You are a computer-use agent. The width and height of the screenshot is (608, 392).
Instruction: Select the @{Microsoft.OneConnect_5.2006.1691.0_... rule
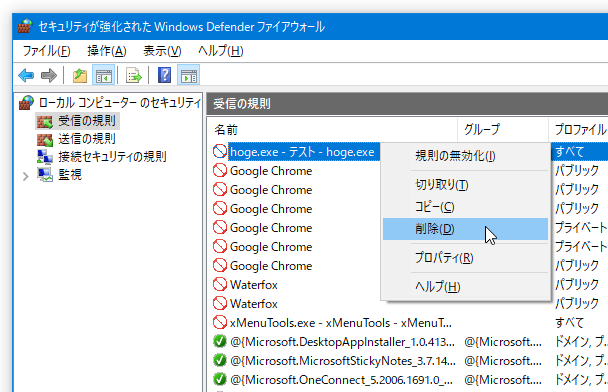341,380
